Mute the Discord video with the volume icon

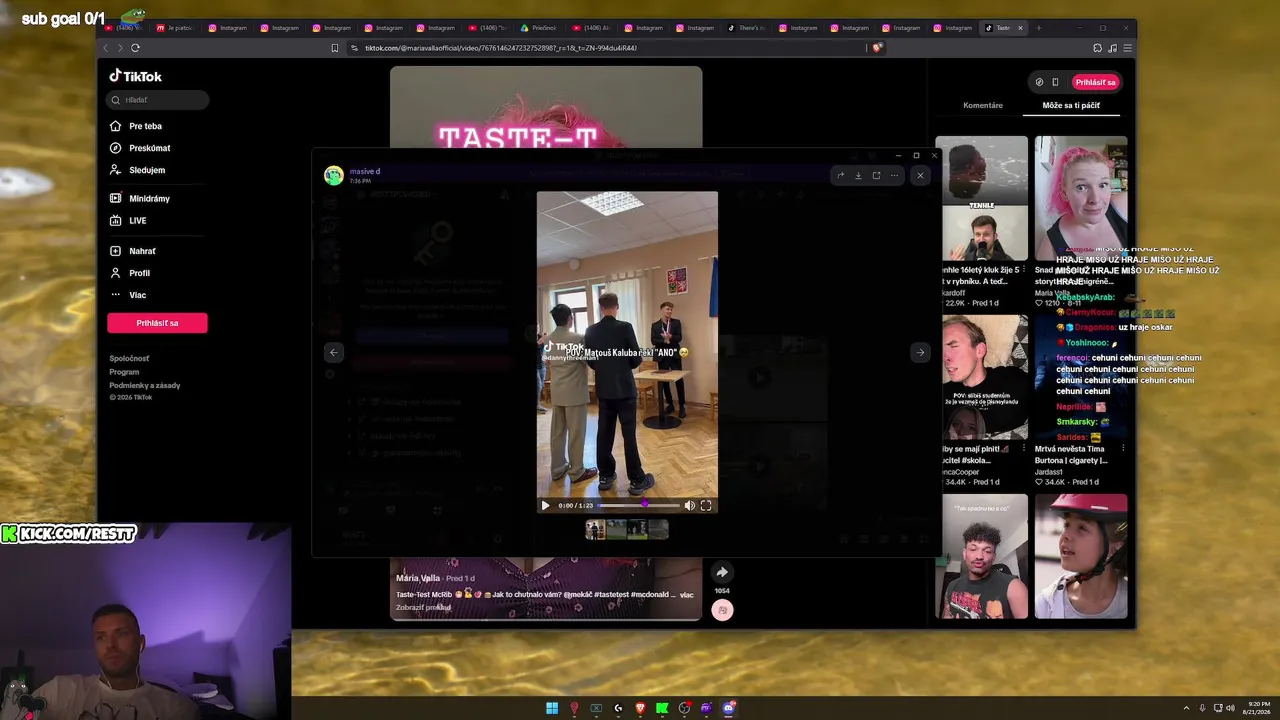coord(689,506)
